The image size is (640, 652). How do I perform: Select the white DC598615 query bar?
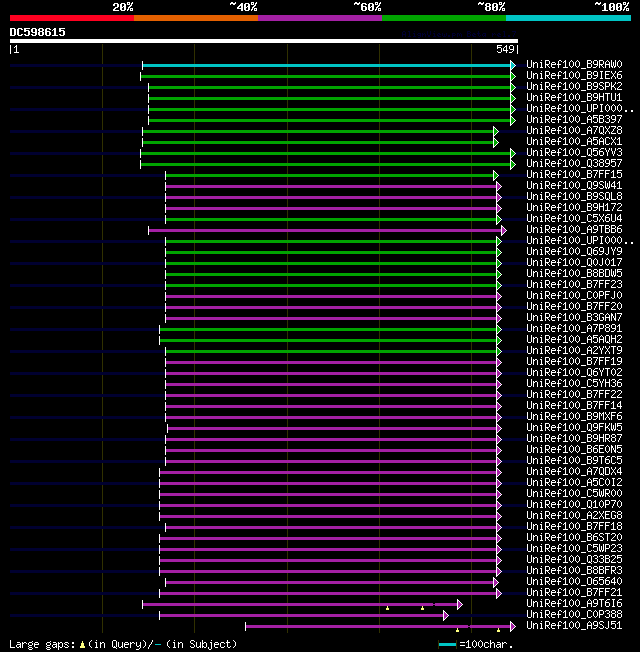point(264,41)
